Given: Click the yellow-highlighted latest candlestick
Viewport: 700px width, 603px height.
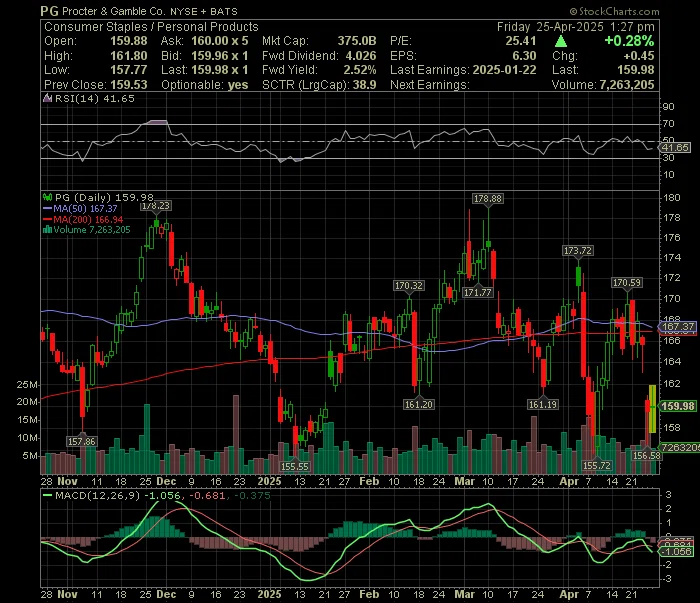Looking at the screenshot, I should click(652, 408).
